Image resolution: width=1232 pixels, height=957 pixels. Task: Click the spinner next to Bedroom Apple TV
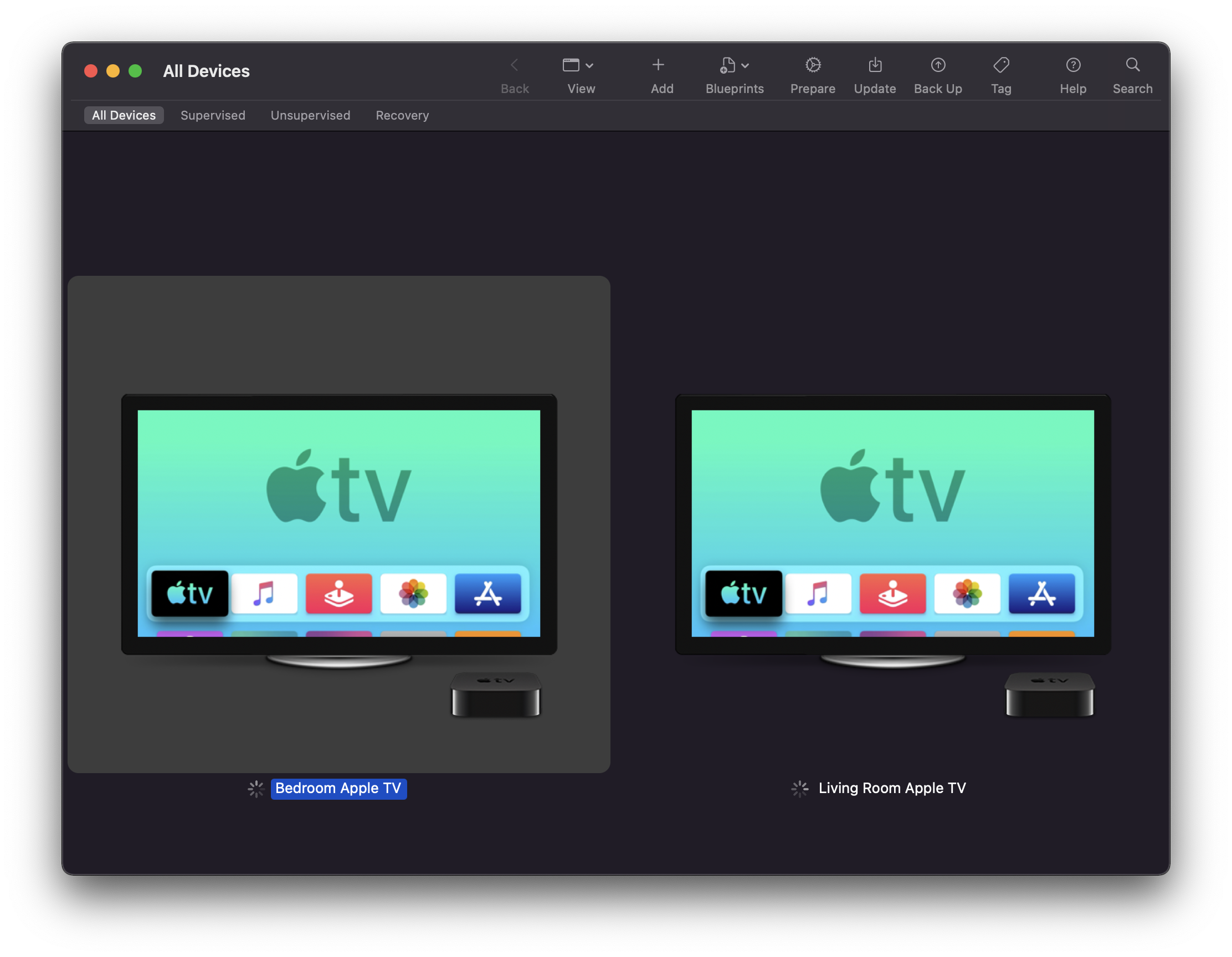tap(256, 789)
